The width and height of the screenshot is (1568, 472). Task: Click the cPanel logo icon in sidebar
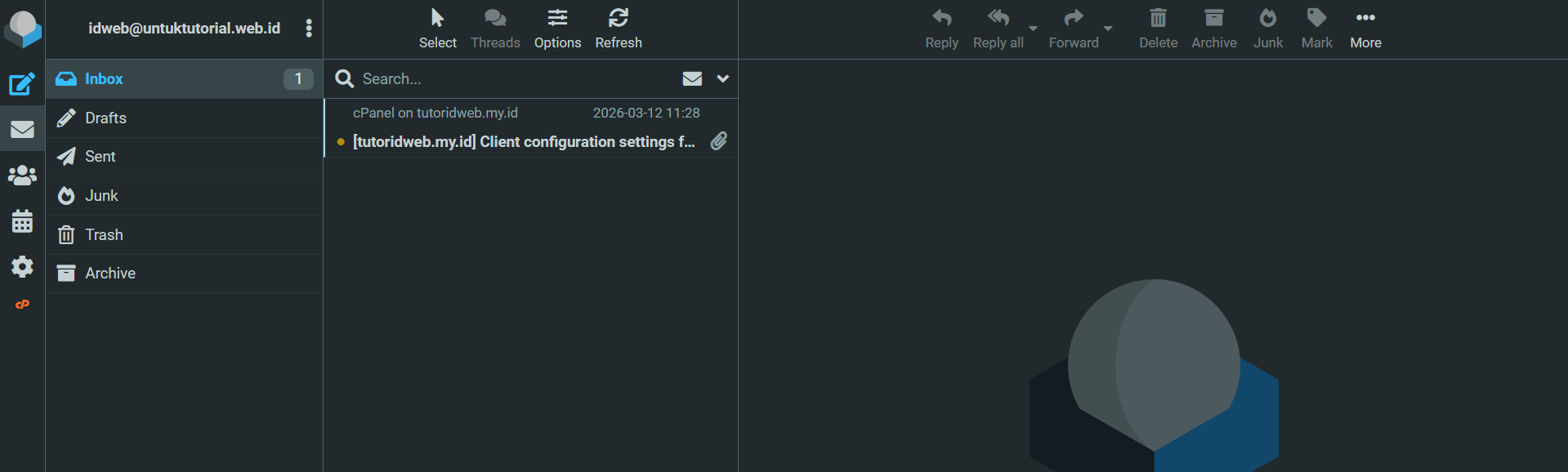[22, 305]
